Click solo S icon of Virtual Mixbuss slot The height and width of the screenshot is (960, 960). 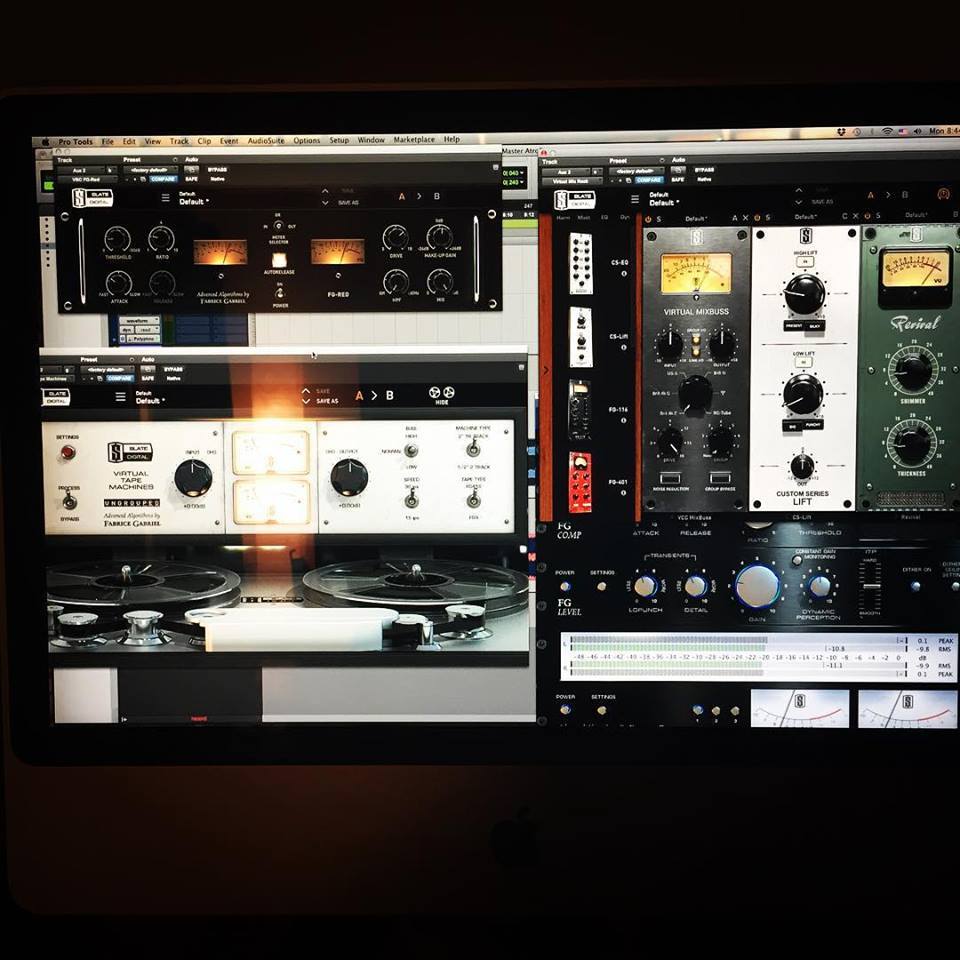point(659,219)
